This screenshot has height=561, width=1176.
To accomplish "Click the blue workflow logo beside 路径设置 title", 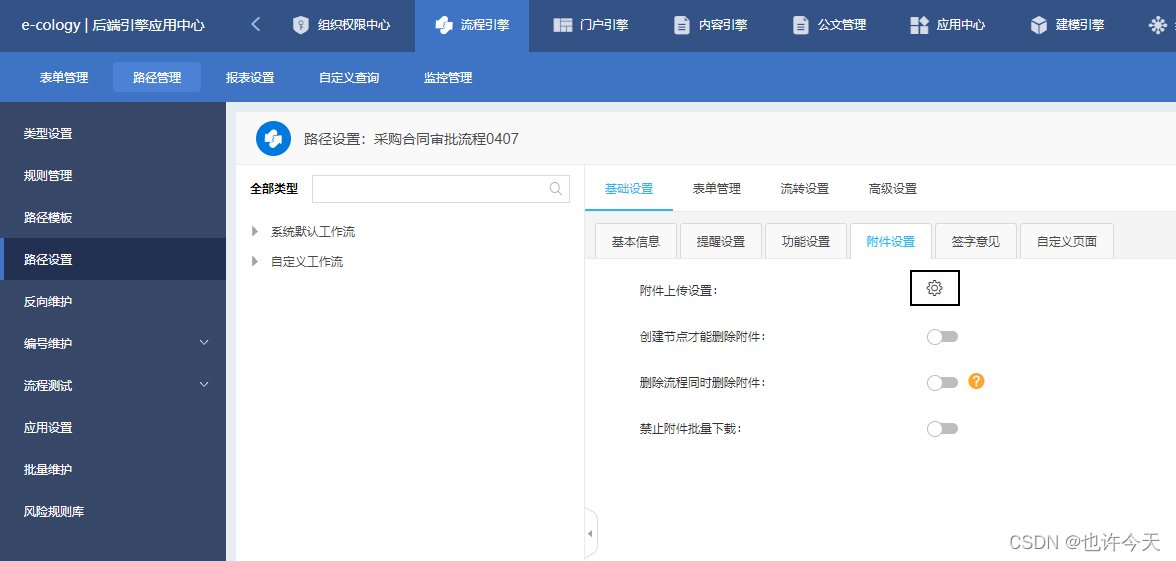I will click(273, 138).
